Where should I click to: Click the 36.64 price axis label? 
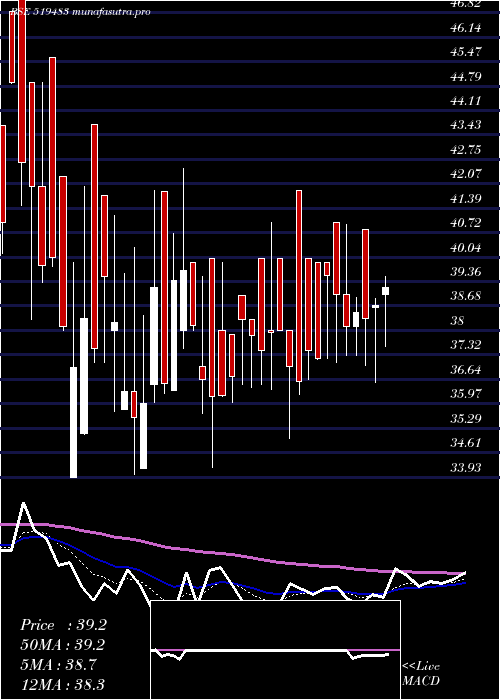point(466,370)
